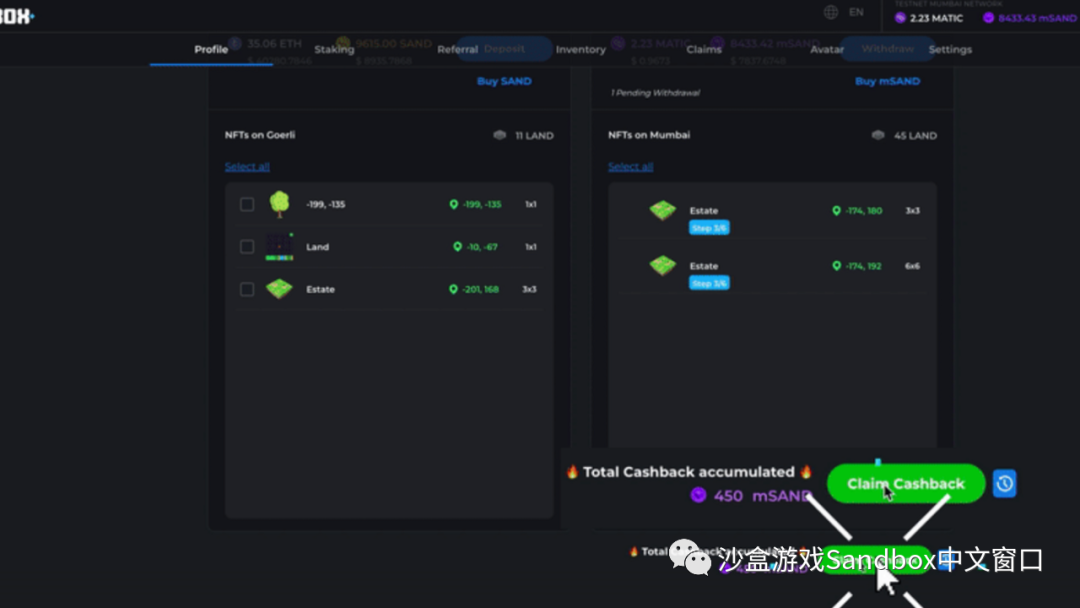Click the Estate 3x3 tile icon on Mumbai
The image size is (1080, 608).
click(x=663, y=210)
